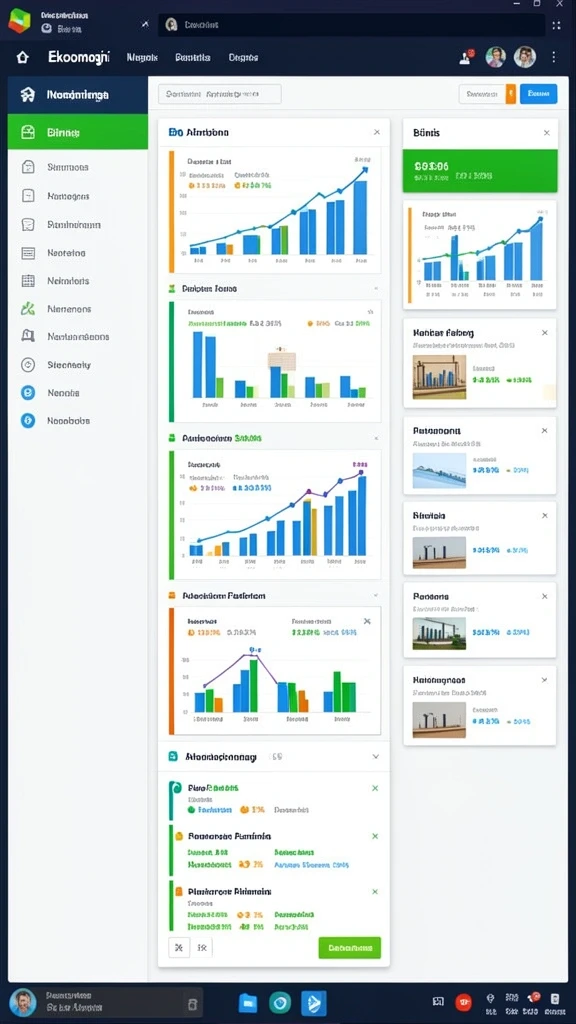Click the blue circular Nenobs sidebar icon
Viewport: 576px width, 1024px height.
28,392
